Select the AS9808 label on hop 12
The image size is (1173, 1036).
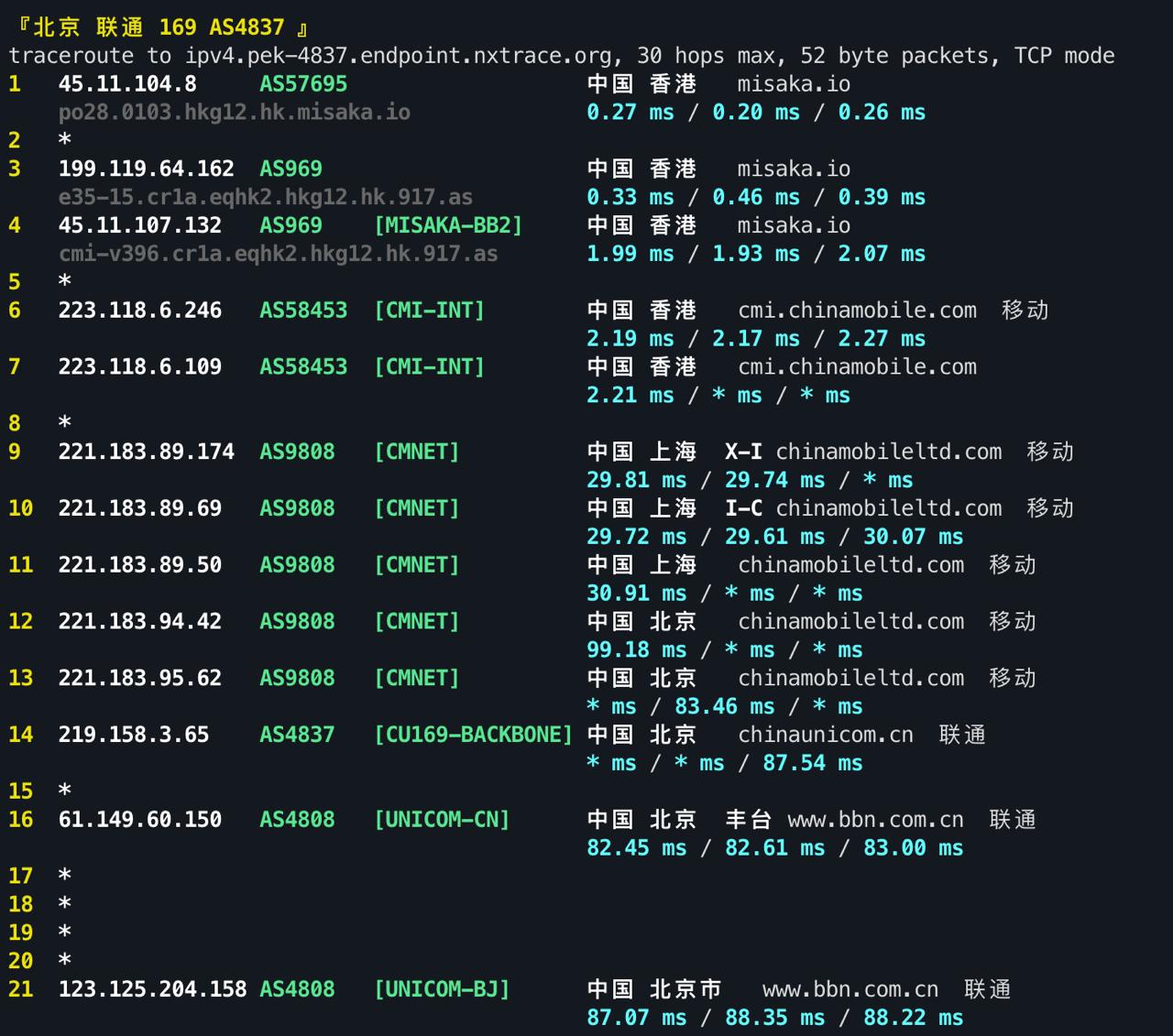point(297,621)
